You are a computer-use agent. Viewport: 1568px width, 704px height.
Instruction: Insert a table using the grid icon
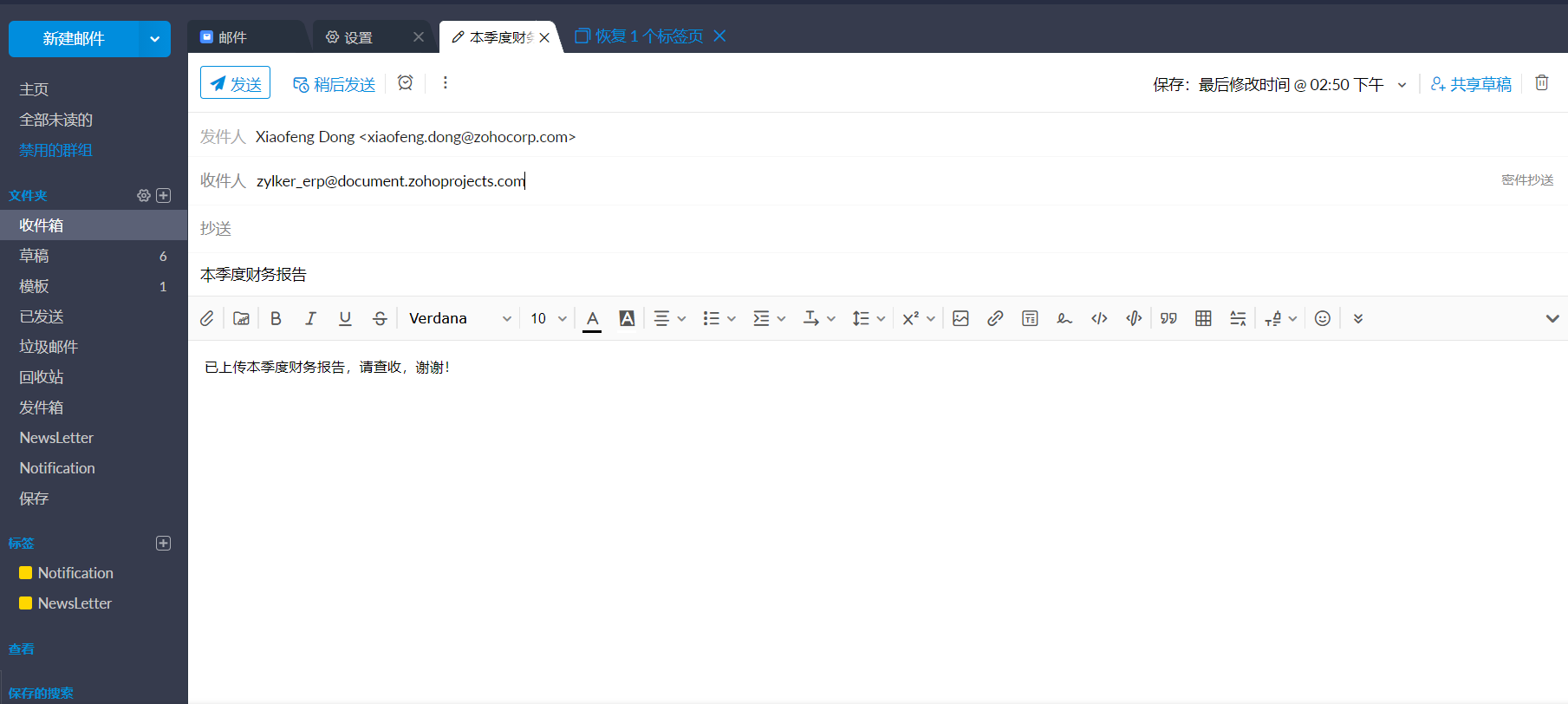1203,318
